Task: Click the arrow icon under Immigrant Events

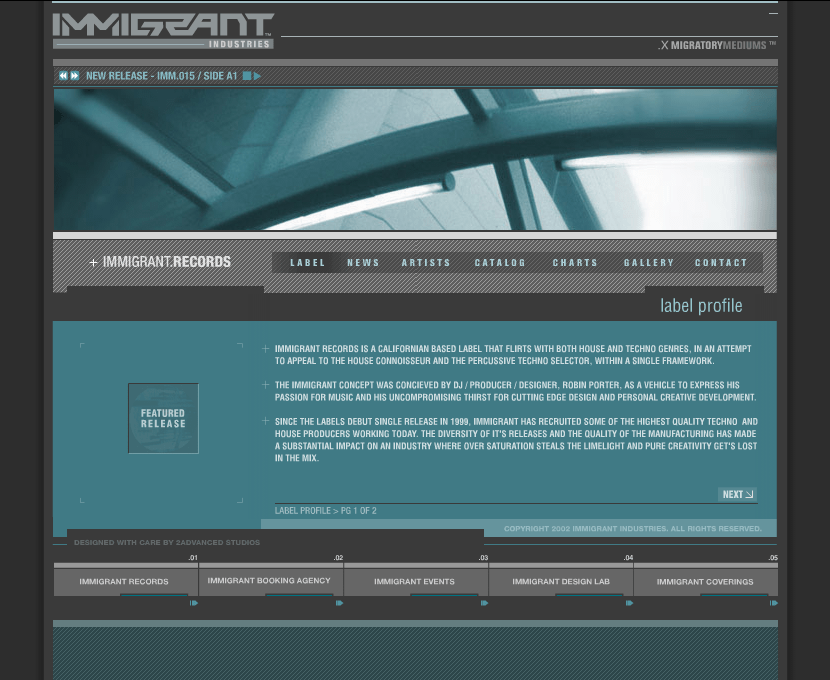Action: pyautogui.click(x=484, y=603)
